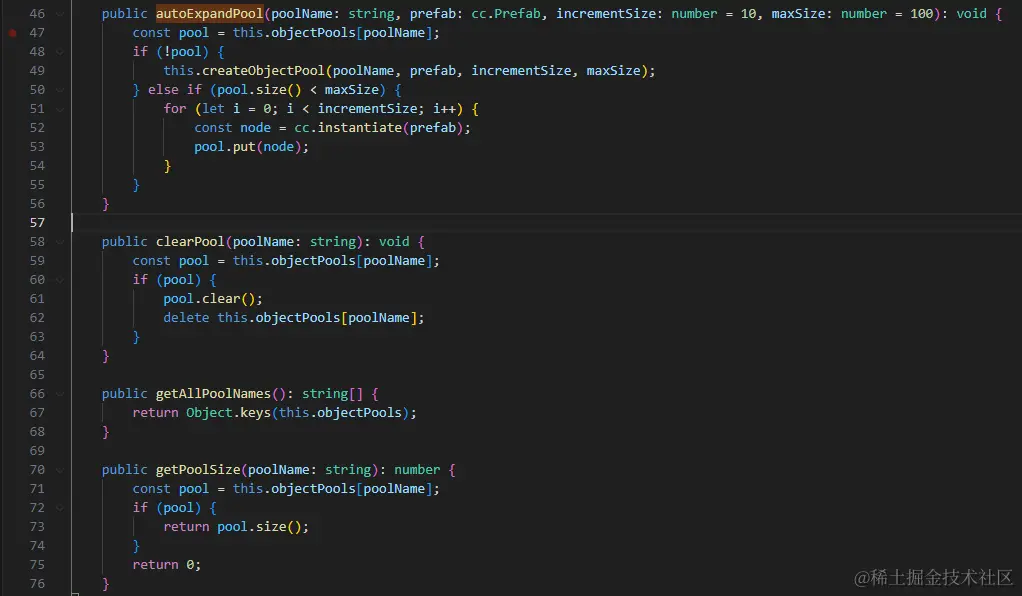Place cursor on createObjectPool call on line 49
Image resolution: width=1022 pixels, height=596 pixels.
[x=263, y=70]
